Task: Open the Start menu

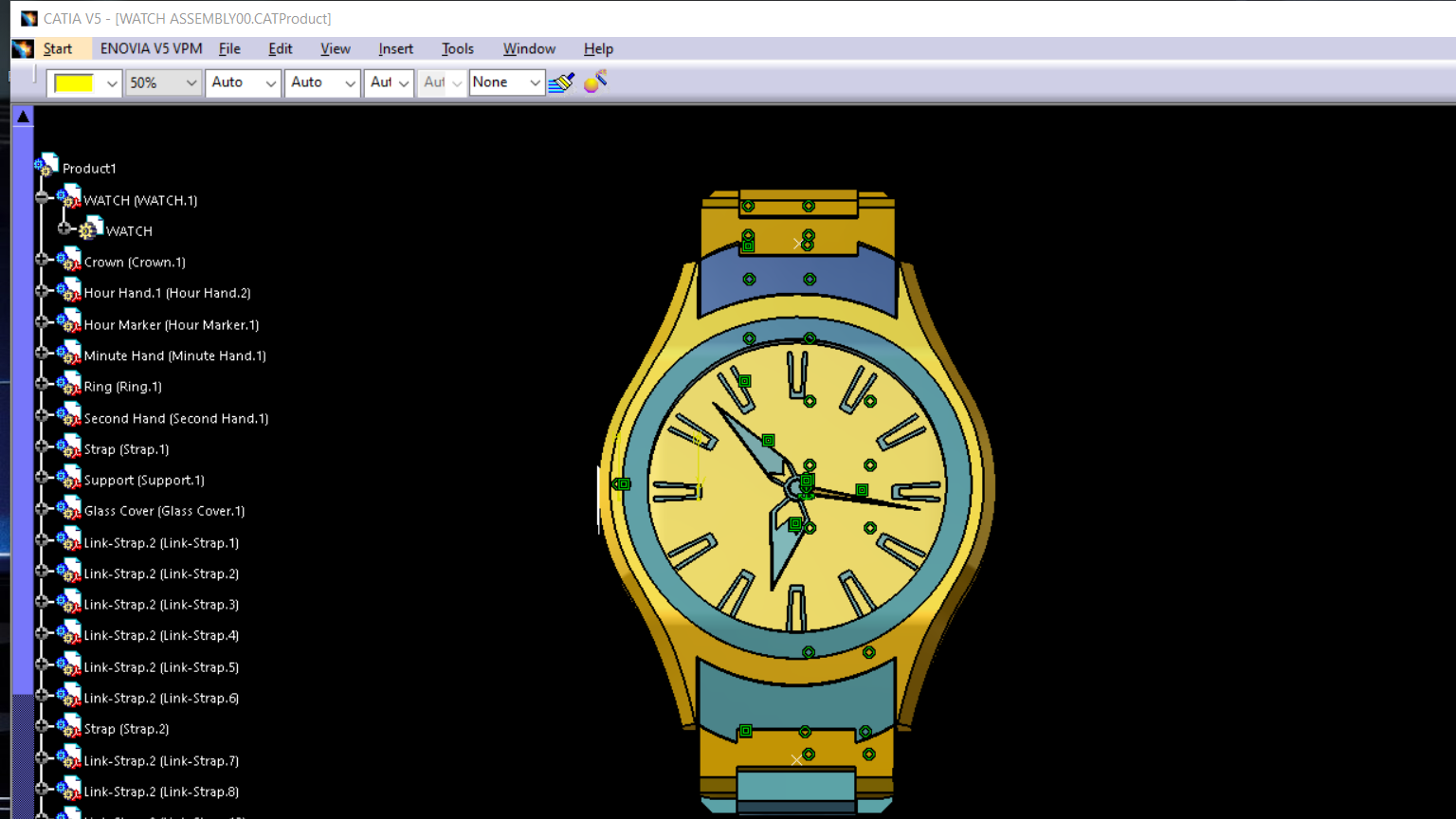Action: [58, 48]
